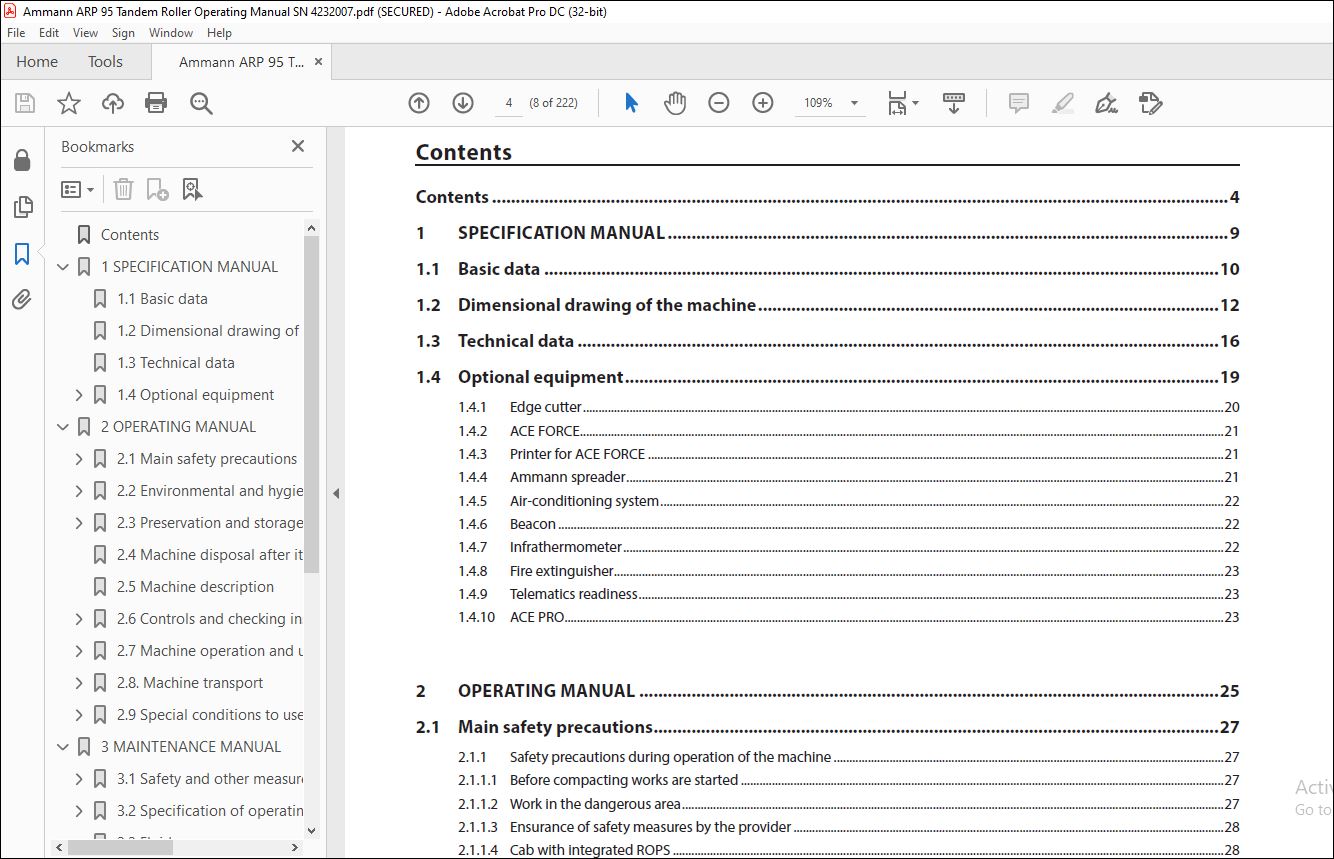Open the attachments paperclip panel
The image size is (1334, 859).
[22, 299]
